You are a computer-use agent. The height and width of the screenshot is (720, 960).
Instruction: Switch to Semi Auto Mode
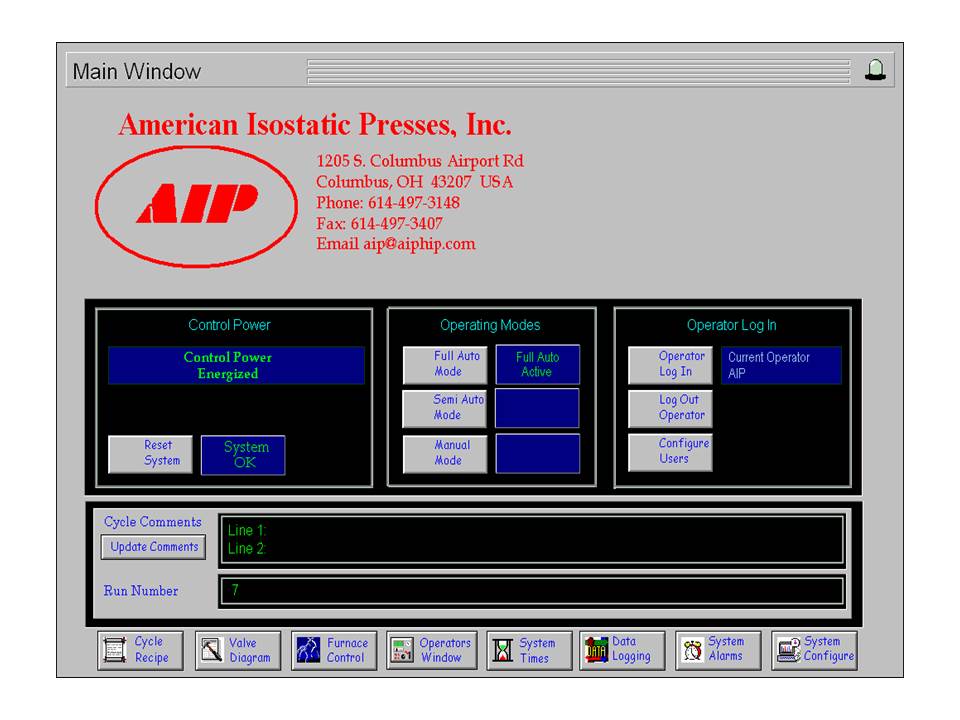pyautogui.click(x=445, y=408)
